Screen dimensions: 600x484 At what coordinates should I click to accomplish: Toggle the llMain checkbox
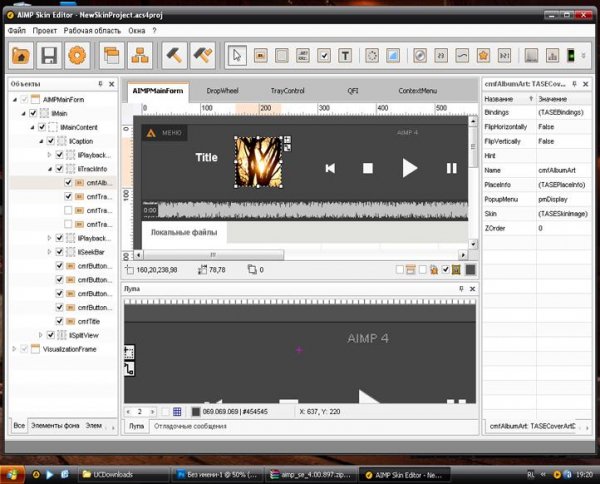(x=33, y=113)
